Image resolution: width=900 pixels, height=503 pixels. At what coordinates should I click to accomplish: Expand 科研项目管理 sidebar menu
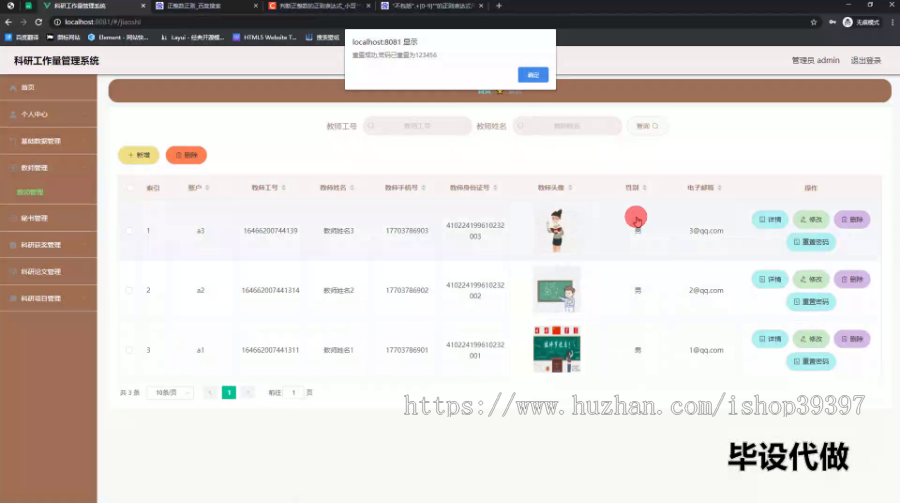pos(48,299)
